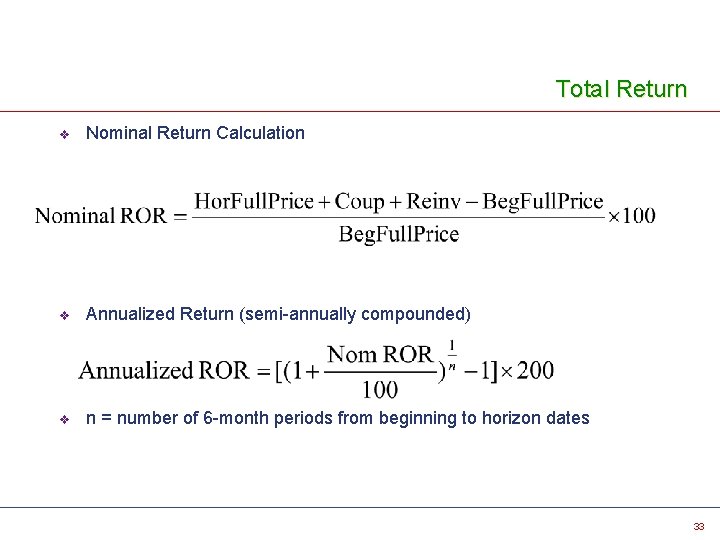720x540 pixels.
Task: Click the diamond bullet beside n = number
Action: click(x=65, y=419)
